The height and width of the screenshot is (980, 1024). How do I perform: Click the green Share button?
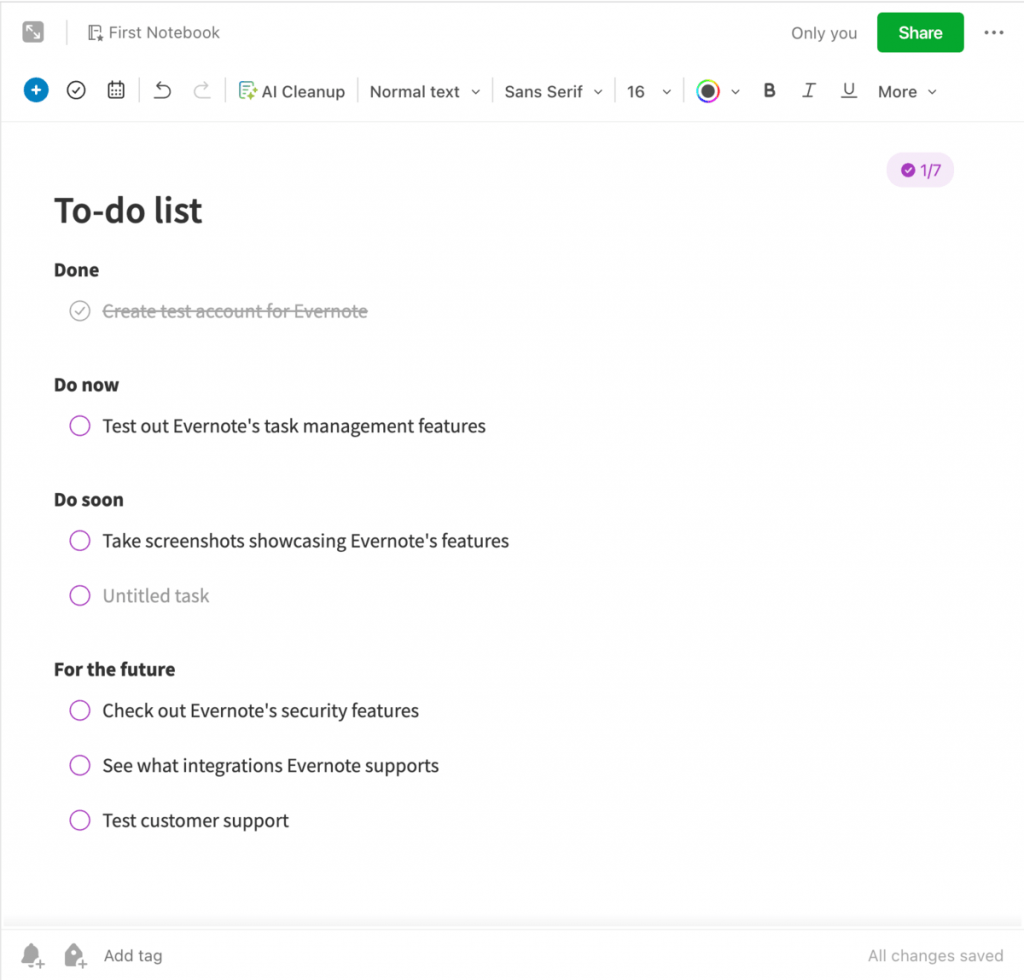click(x=919, y=32)
